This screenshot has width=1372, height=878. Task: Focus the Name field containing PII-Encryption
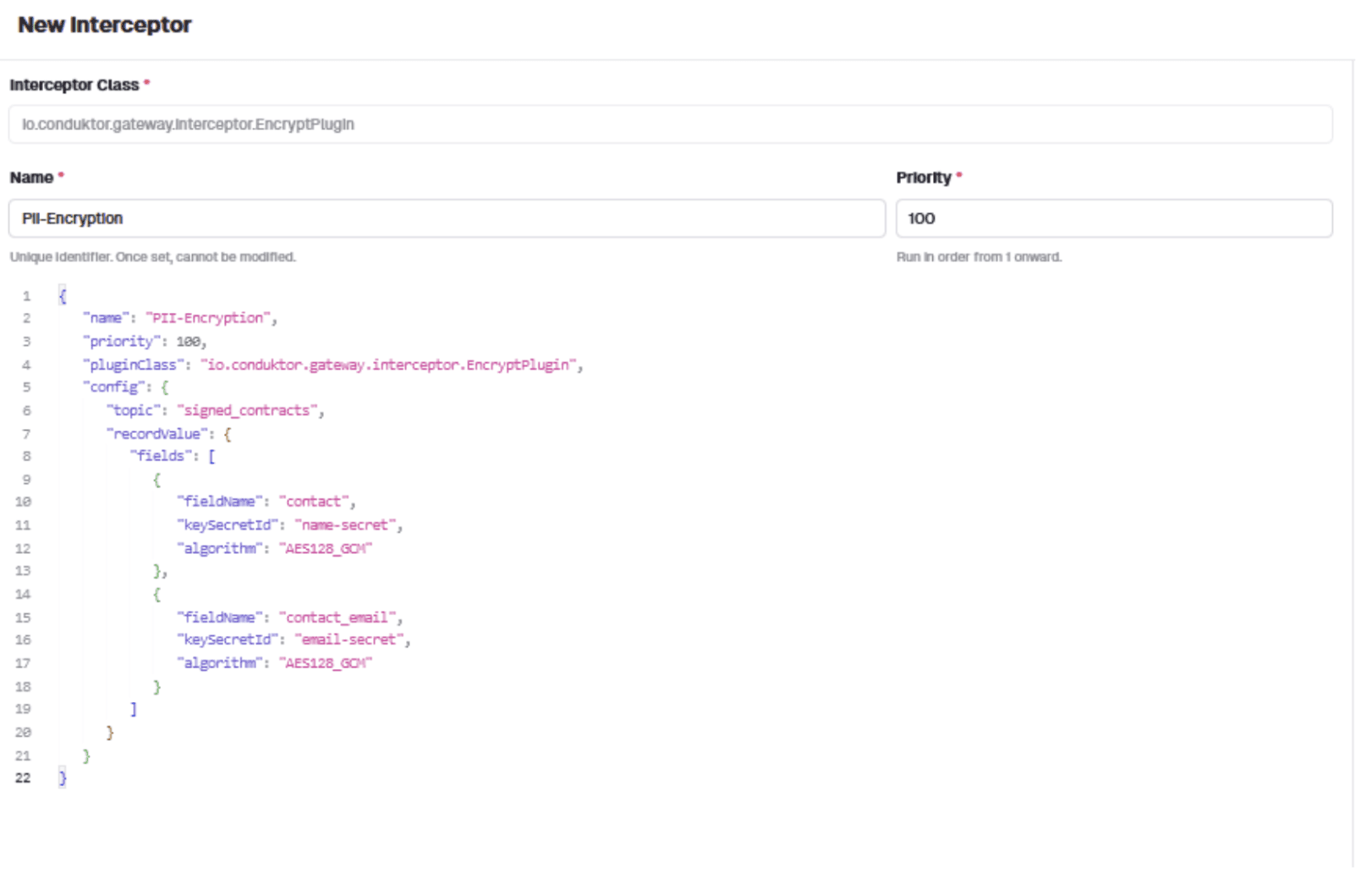[x=447, y=218]
